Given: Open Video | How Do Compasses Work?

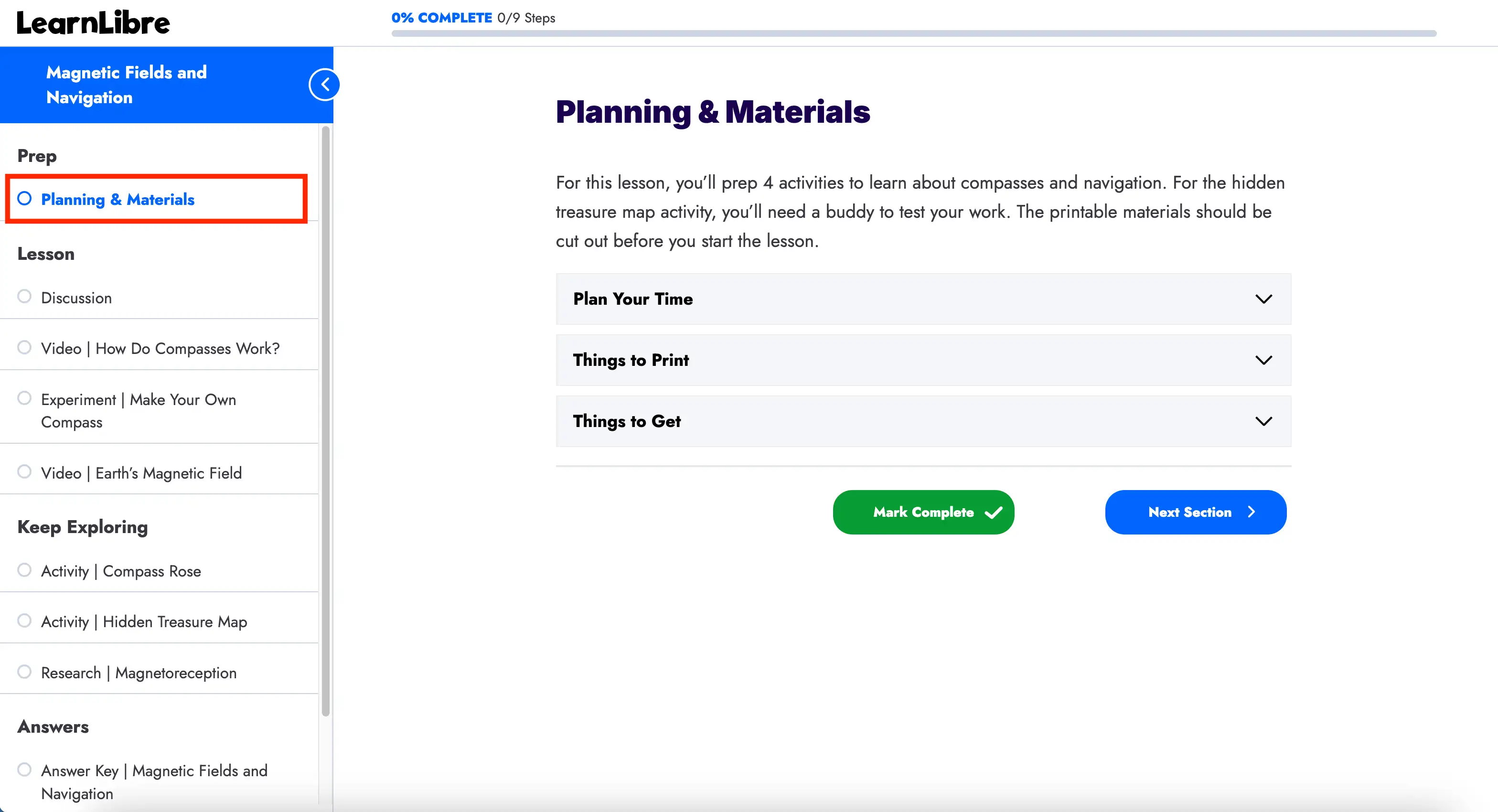Looking at the screenshot, I should pyautogui.click(x=160, y=348).
